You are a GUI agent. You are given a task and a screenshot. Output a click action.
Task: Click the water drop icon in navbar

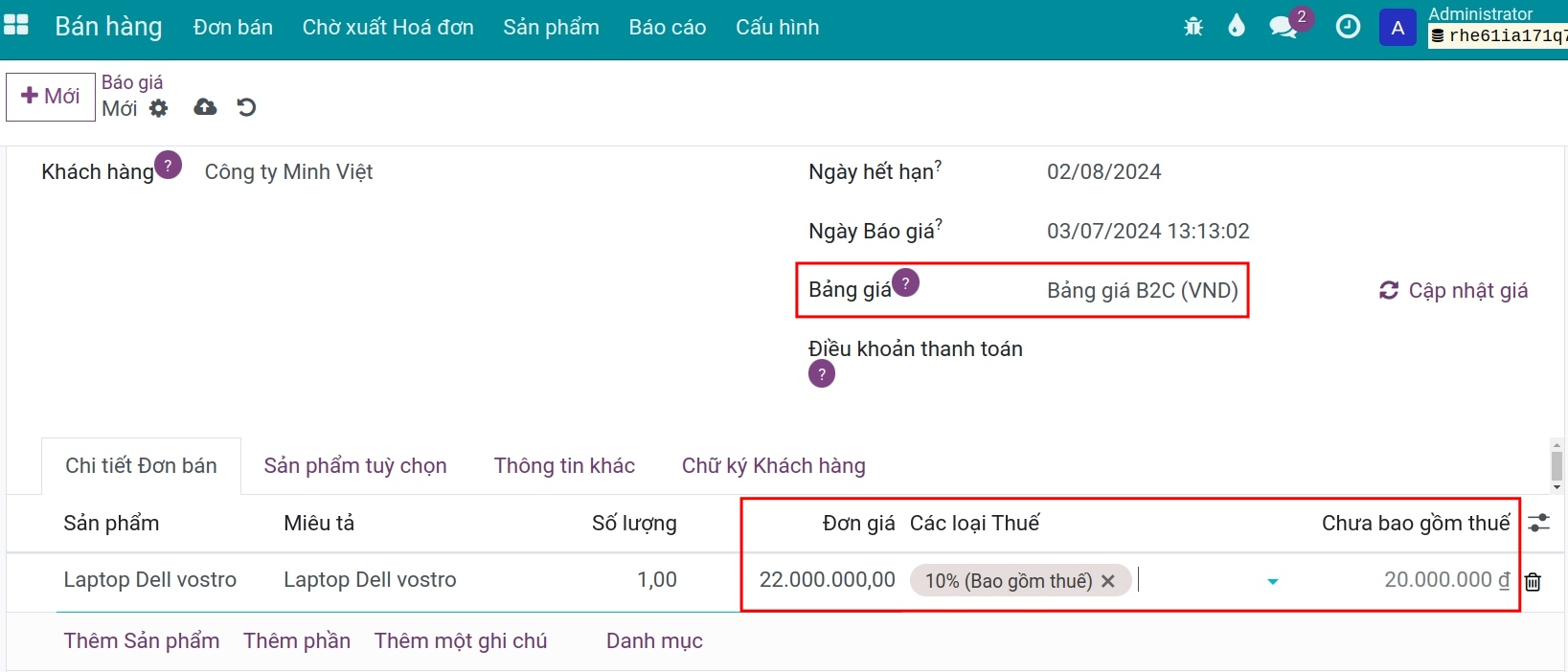(x=1237, y=26)
